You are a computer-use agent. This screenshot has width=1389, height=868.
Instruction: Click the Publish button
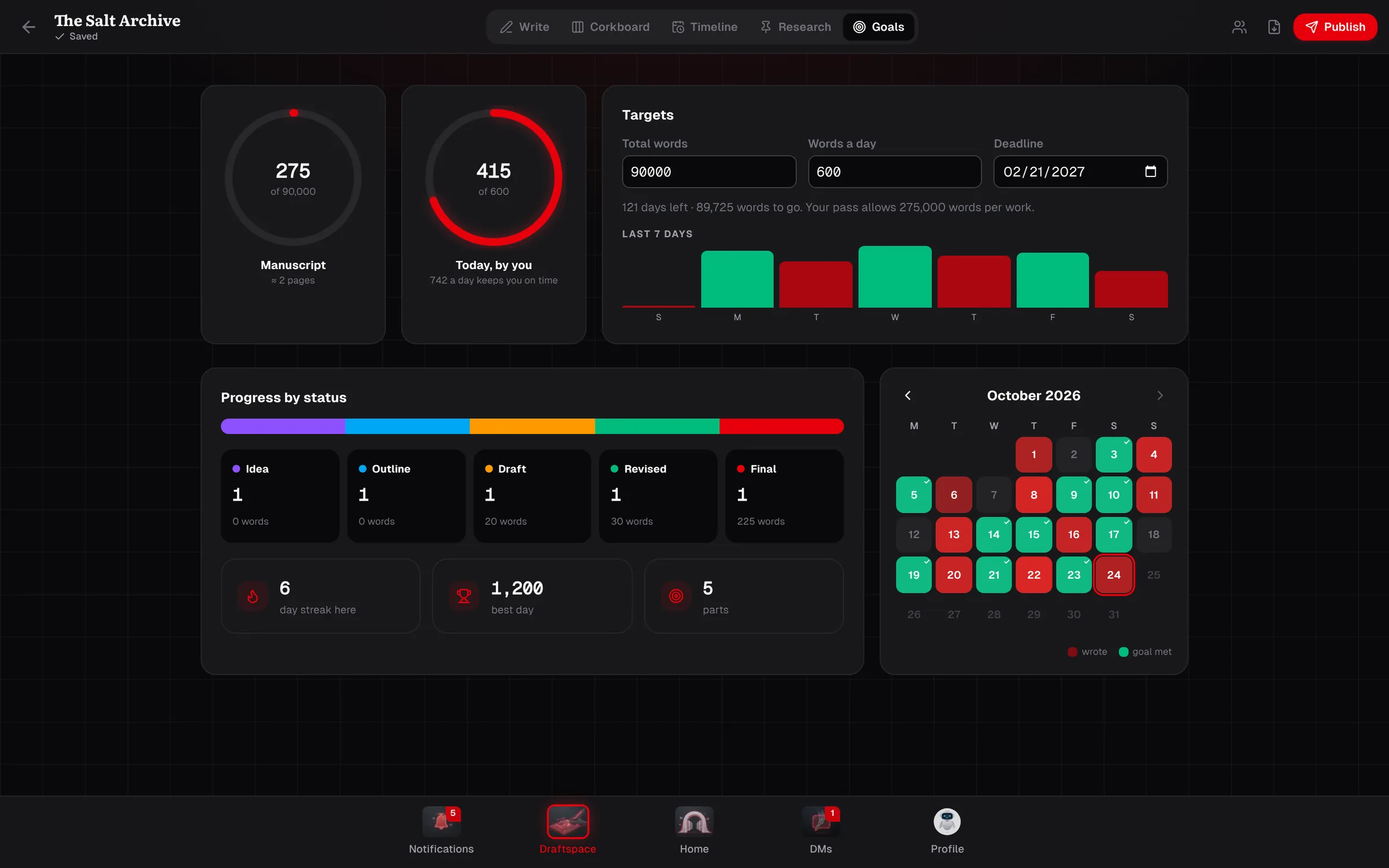(1335, 27)
